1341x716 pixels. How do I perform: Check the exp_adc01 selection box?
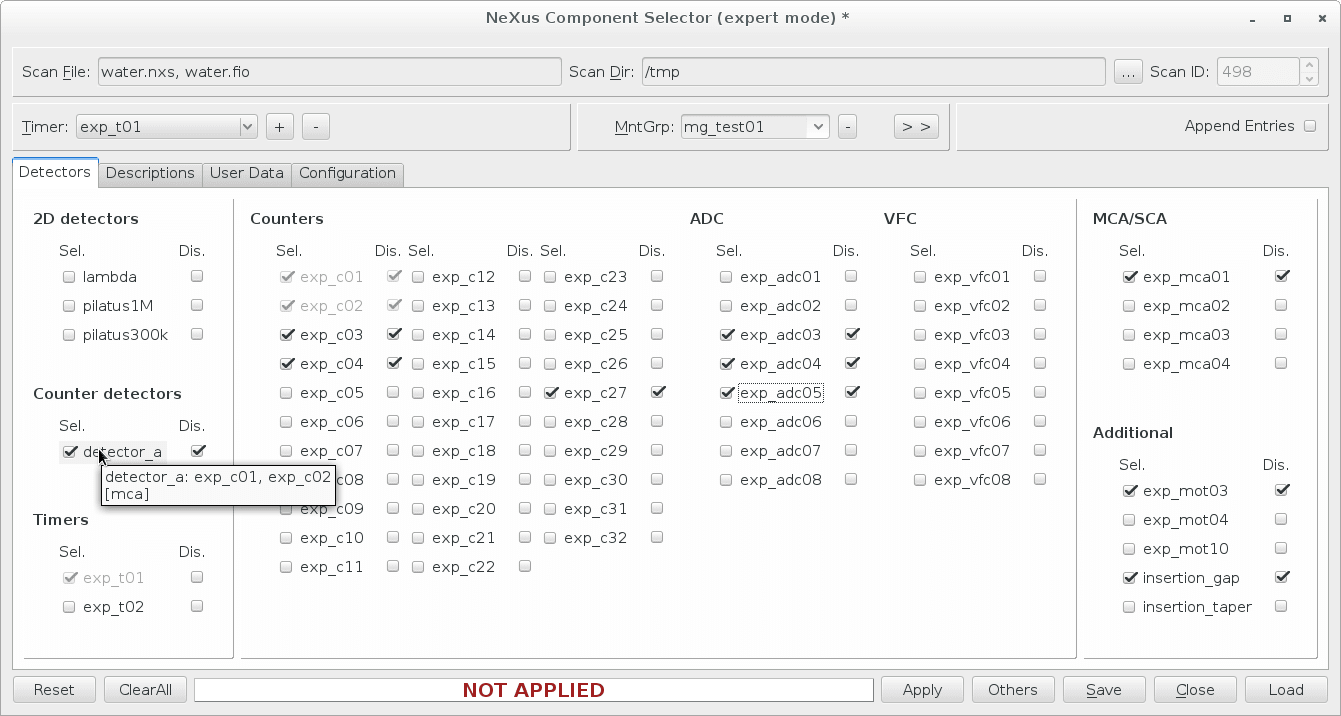pos(726,277)
